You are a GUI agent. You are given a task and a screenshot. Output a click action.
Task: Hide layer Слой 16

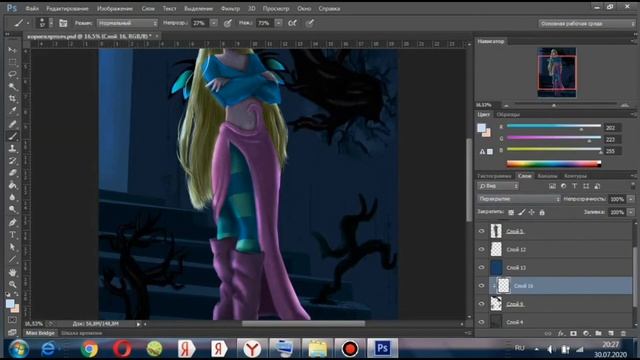[481, 286]
